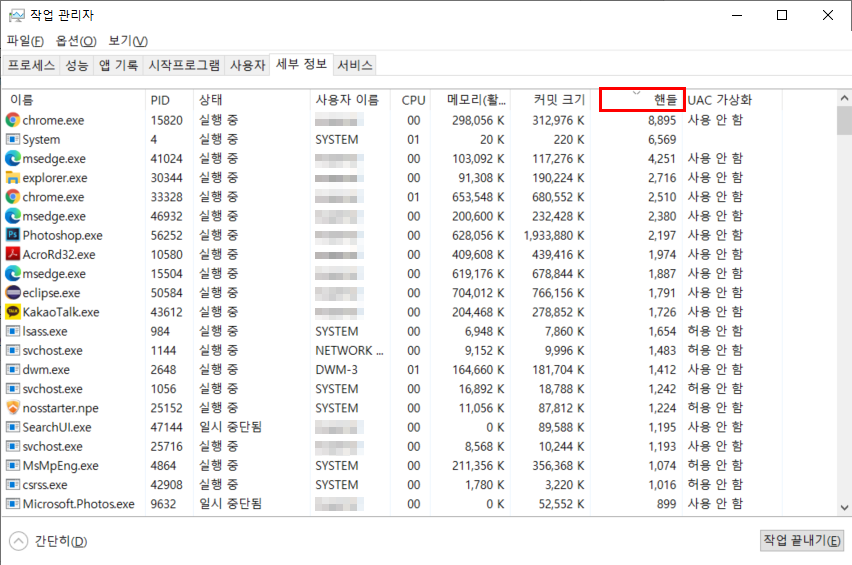Click the eclipse.exe icon
This screenshot has width=852, height=565.
pyautogui.click(x=13, y=293)
